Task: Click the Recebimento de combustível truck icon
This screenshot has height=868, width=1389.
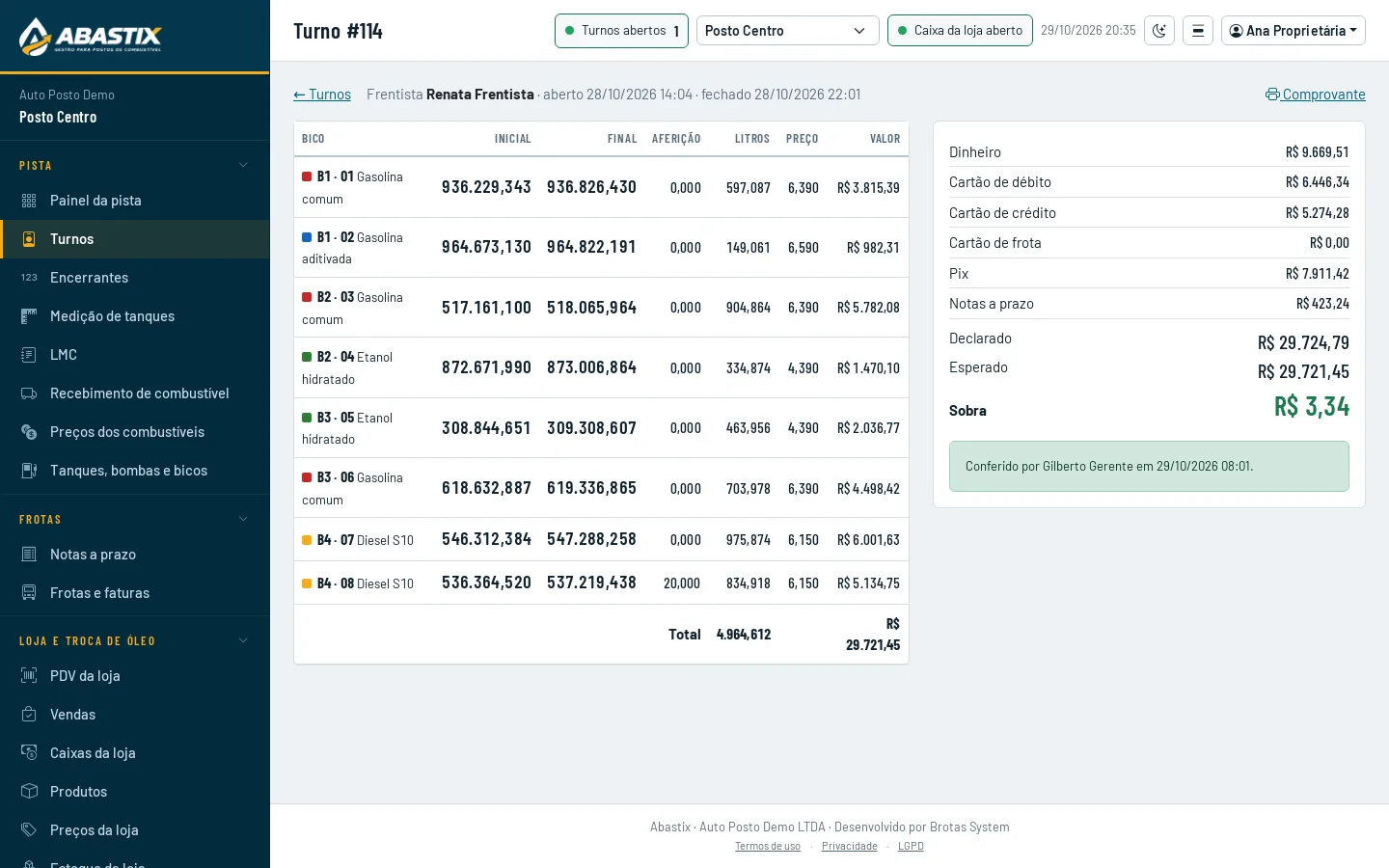Action: tap(29, 393)
